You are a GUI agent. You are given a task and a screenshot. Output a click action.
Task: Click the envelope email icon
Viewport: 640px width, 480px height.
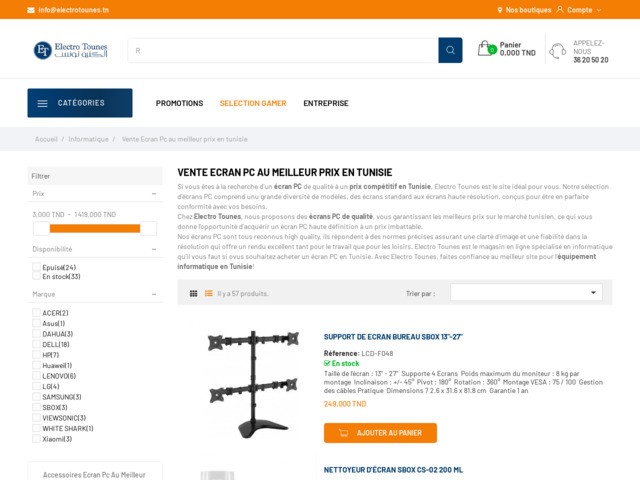(31, 10)
